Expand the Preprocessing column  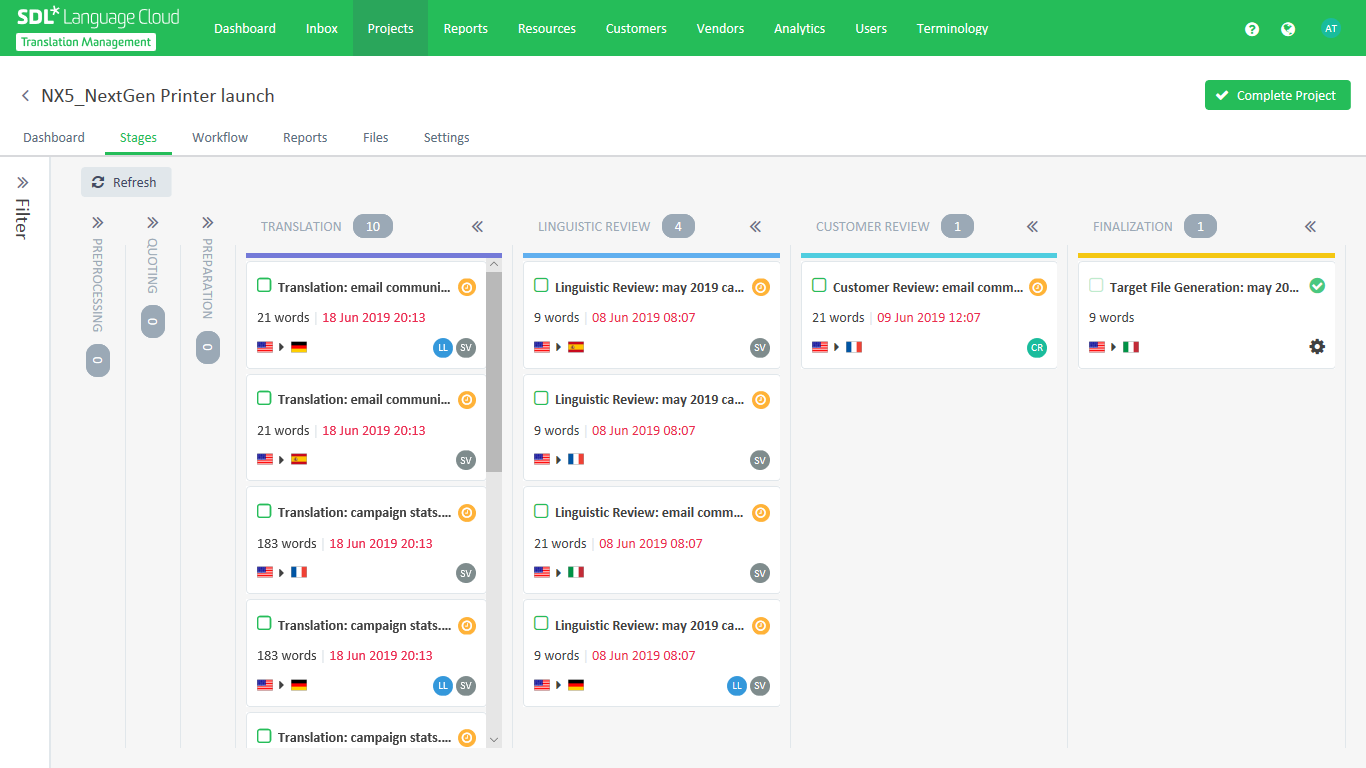(98, 223)
